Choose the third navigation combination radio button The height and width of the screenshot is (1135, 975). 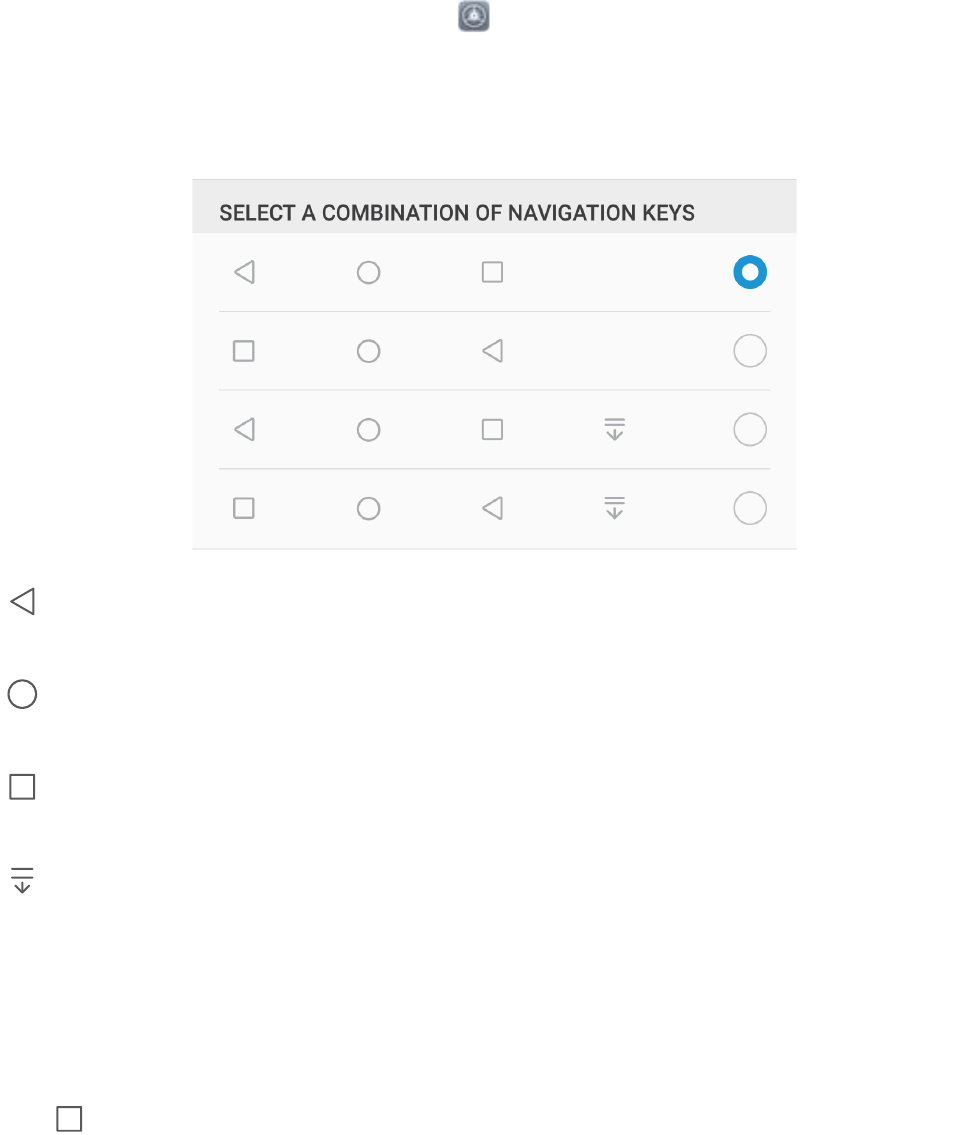coord(750,430)
